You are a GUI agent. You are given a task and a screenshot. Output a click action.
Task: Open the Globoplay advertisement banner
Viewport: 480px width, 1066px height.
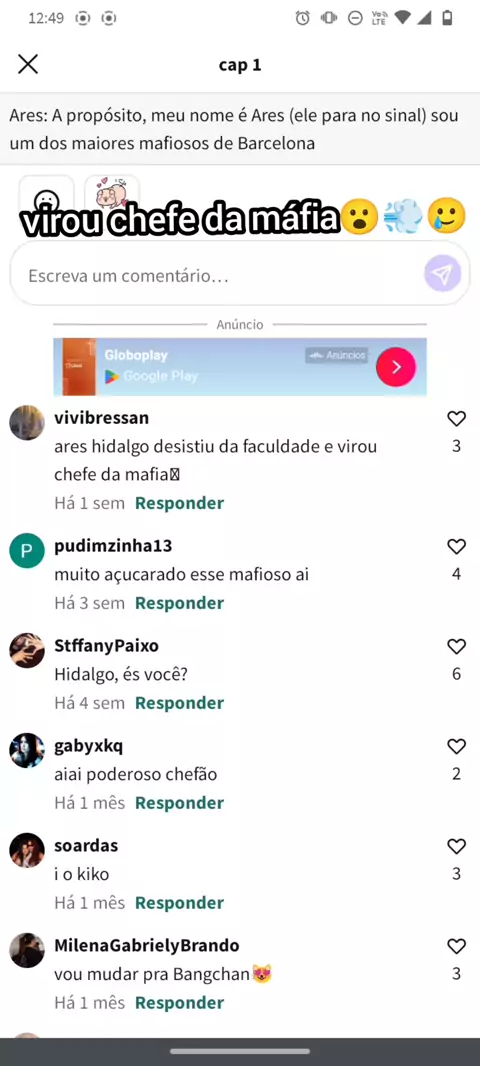240,367
